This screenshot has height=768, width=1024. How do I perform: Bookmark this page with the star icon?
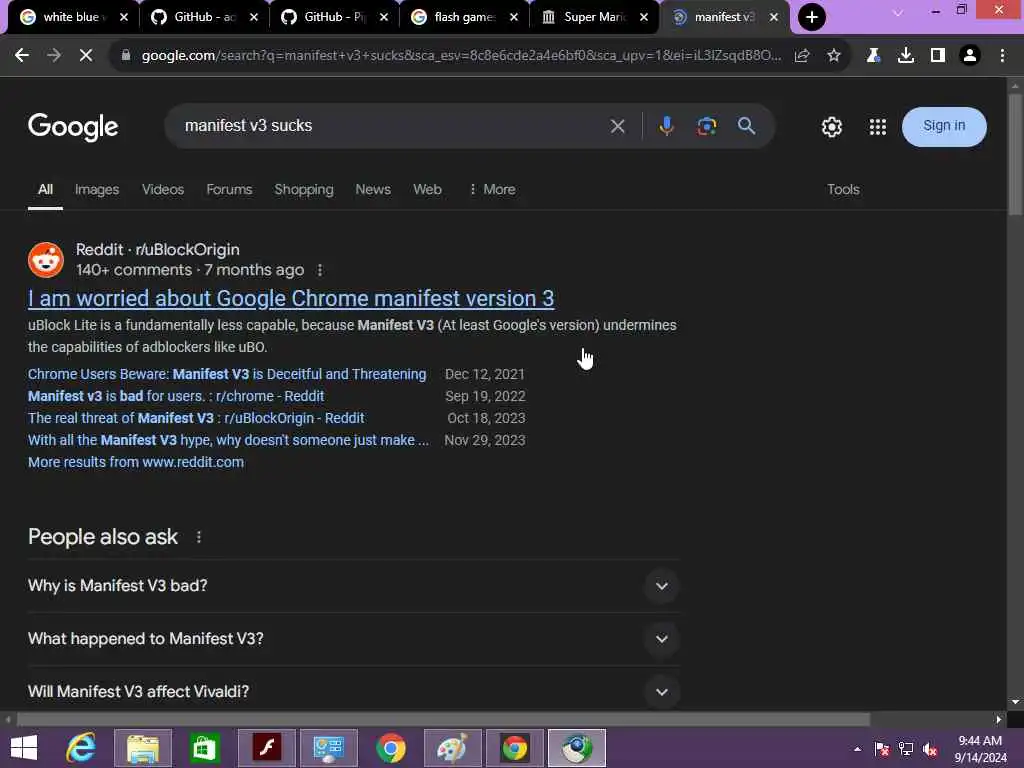coord(834,56)
